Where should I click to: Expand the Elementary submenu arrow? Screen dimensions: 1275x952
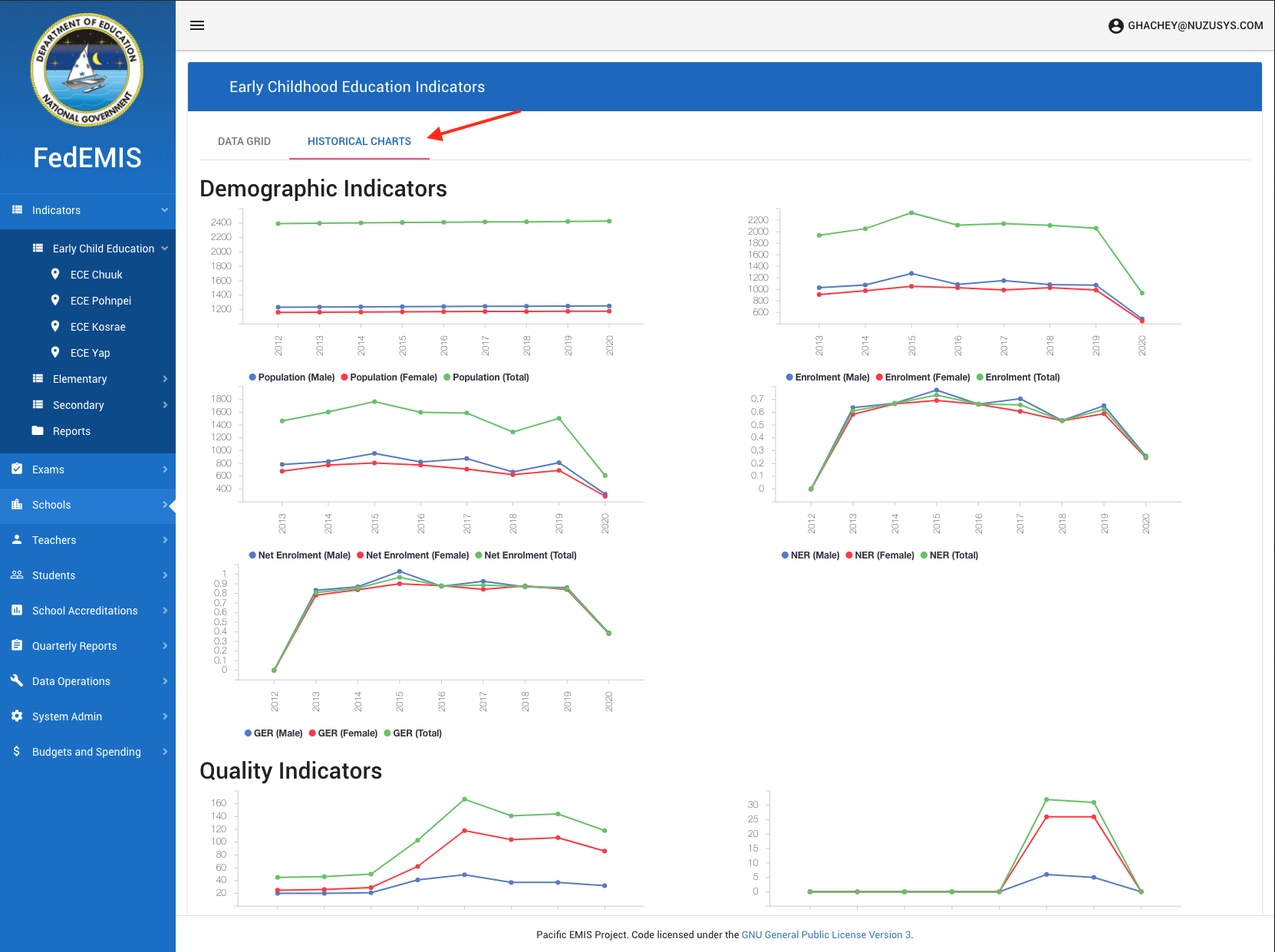pyautogui.click(x=165, y=379)
